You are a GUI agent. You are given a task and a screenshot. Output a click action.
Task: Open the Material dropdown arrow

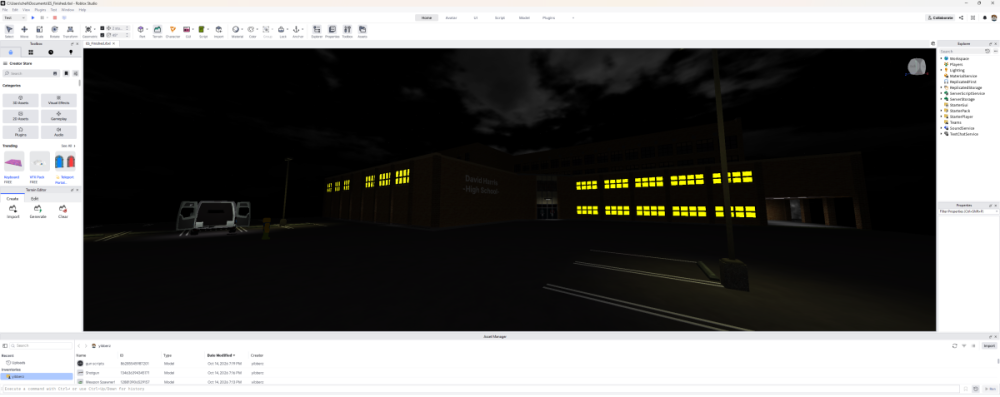pyautogui.click(x=242, y=29)
